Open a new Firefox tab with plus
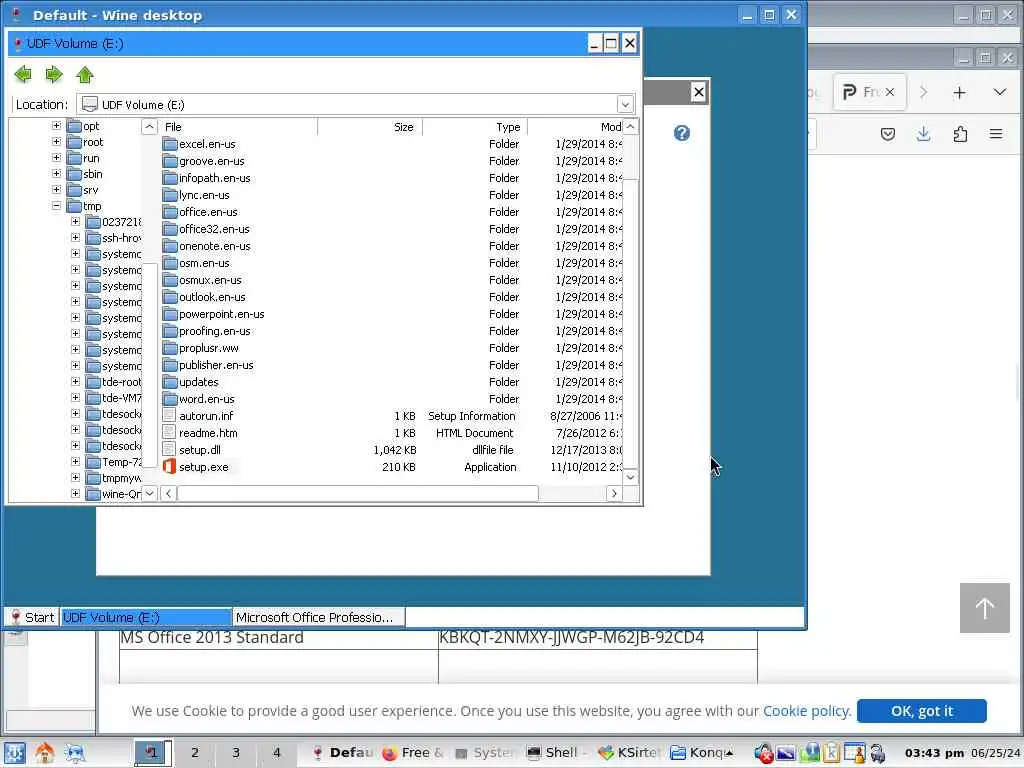 pyautogui.click(x=959, y=93)
